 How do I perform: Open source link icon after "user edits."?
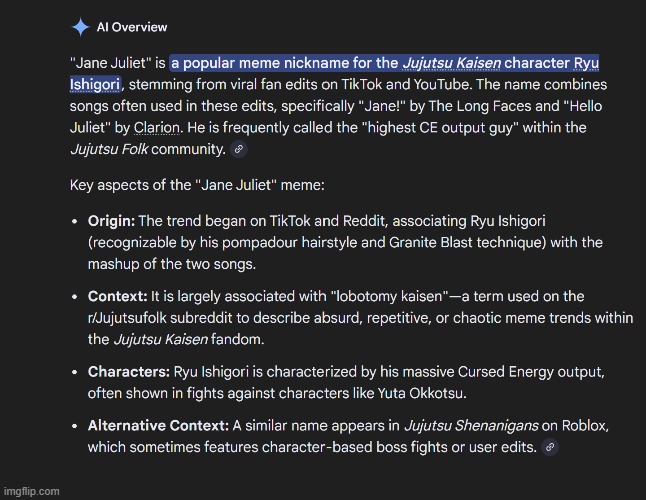[549, 447]
